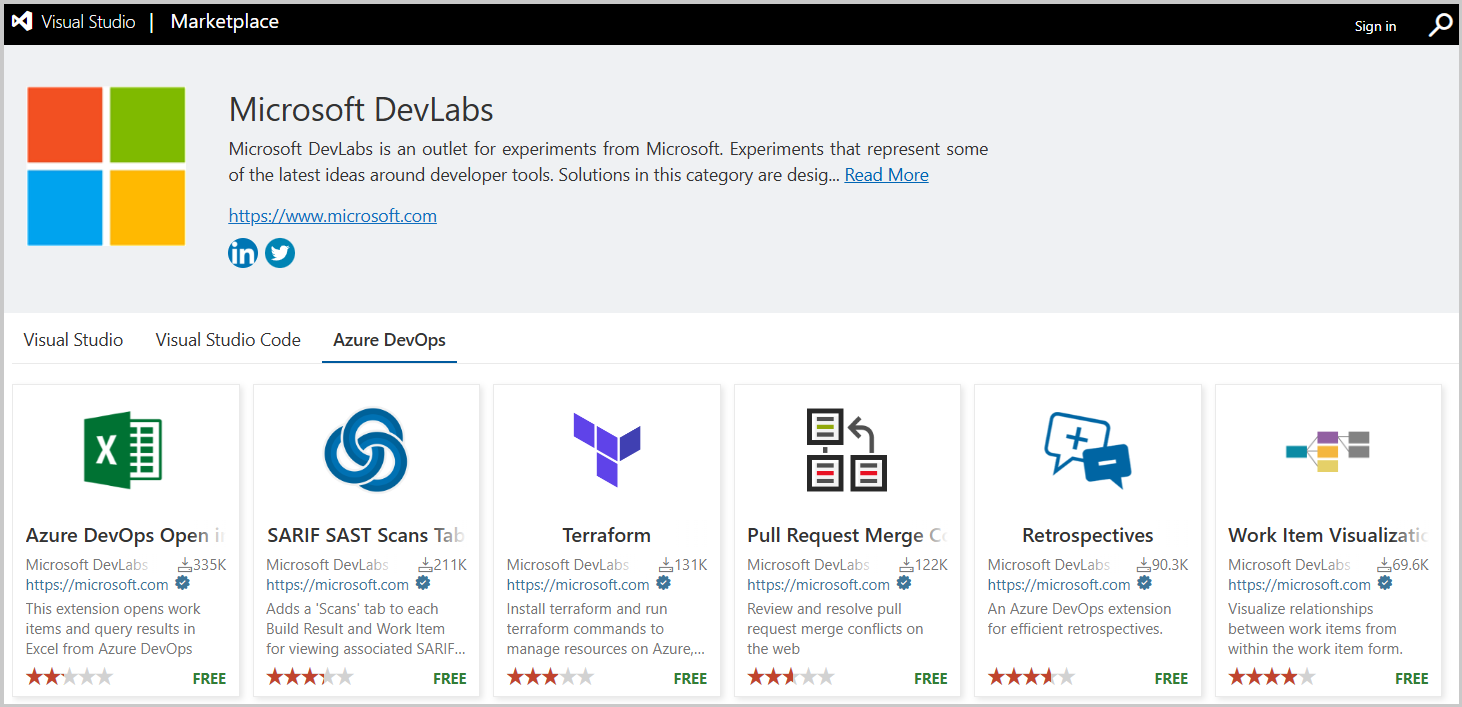This screenshot has width=1462, height=707.
Task: Click the search magnifier icon
Action: point(1439,25)
